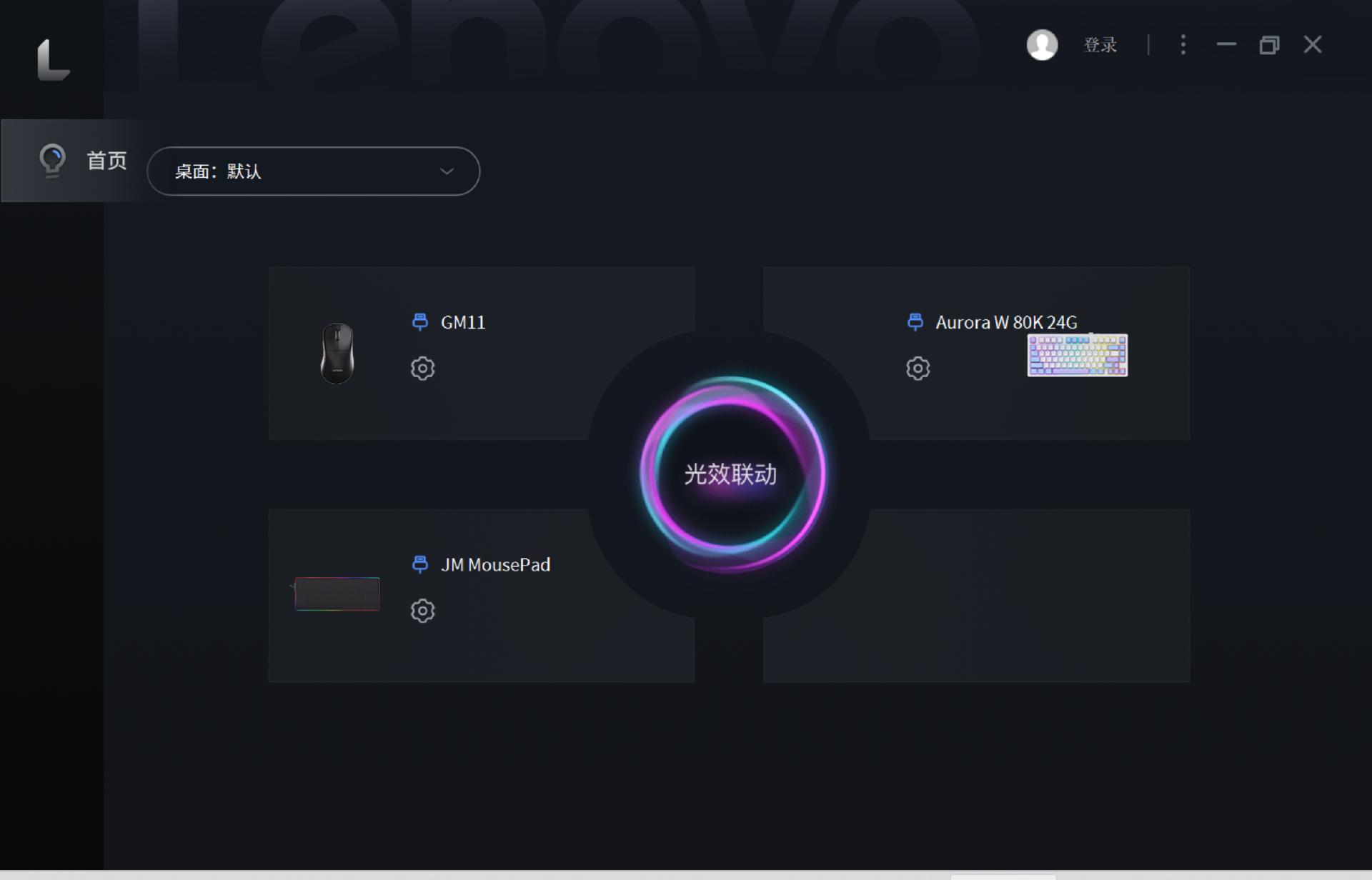Click the lightbulb home icon
1372x880 pixels.
(52, 160)
